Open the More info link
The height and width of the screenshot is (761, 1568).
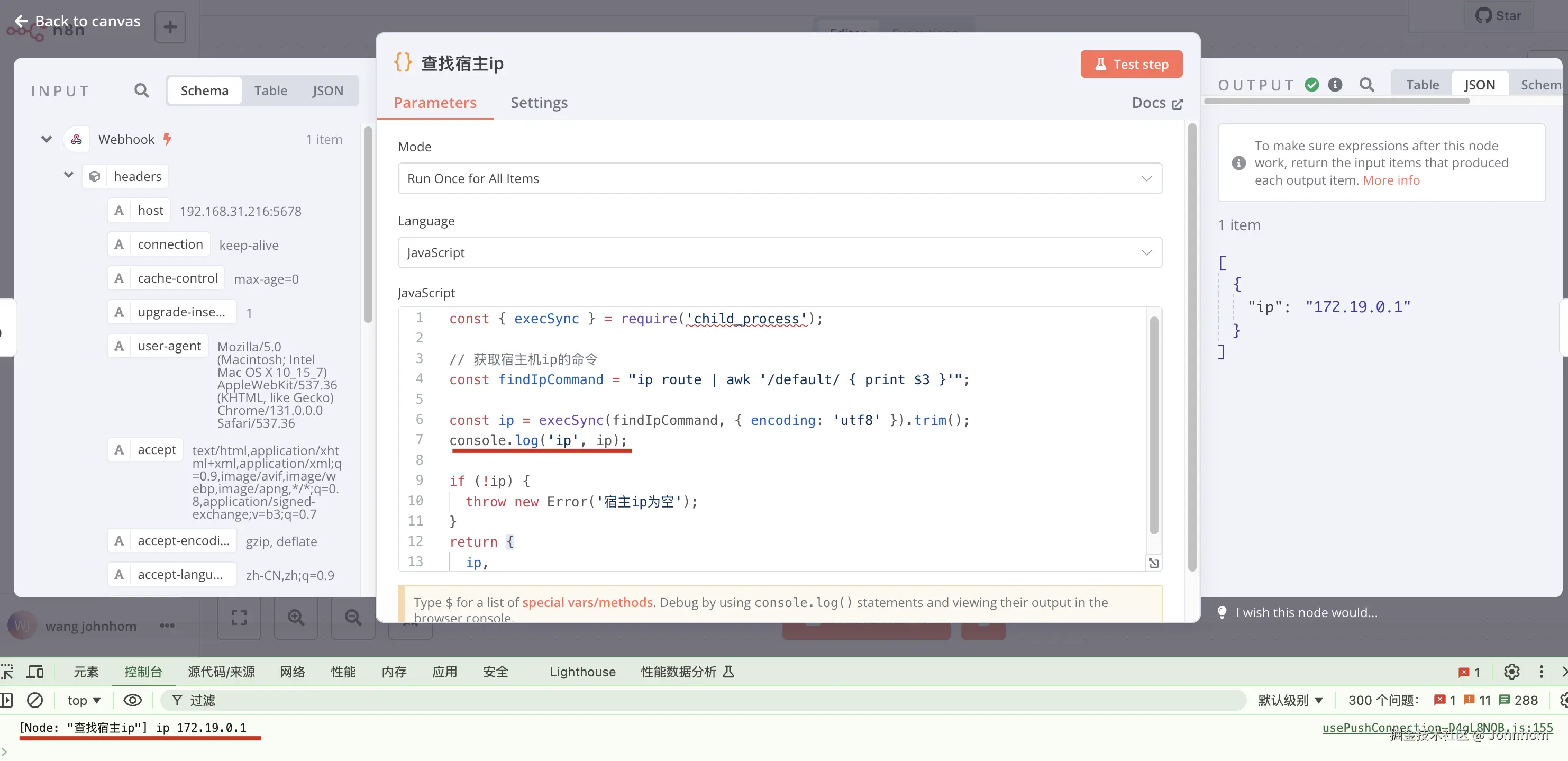[x=1391, y=180]
